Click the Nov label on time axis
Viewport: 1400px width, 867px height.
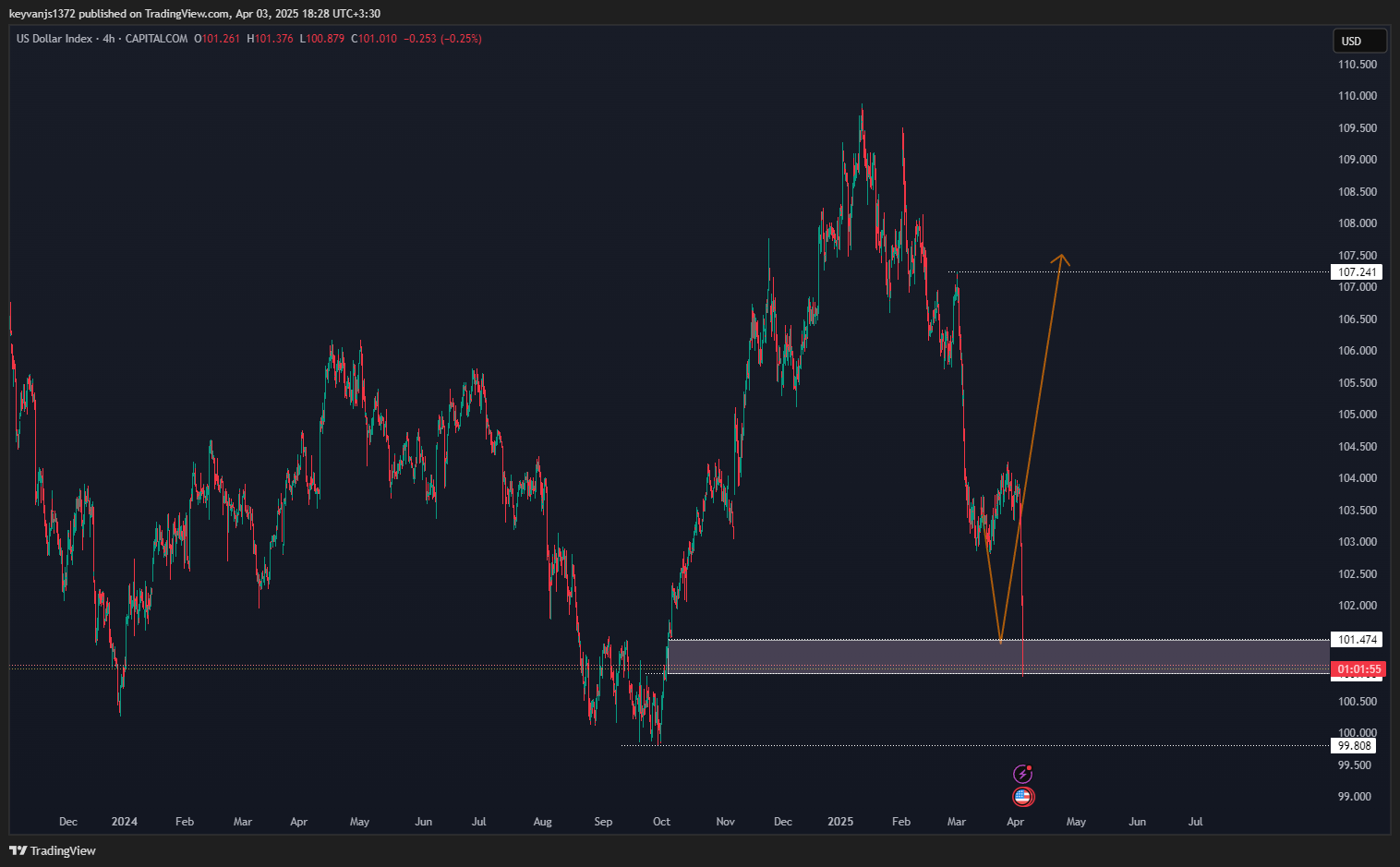click(x=726, y=822)
